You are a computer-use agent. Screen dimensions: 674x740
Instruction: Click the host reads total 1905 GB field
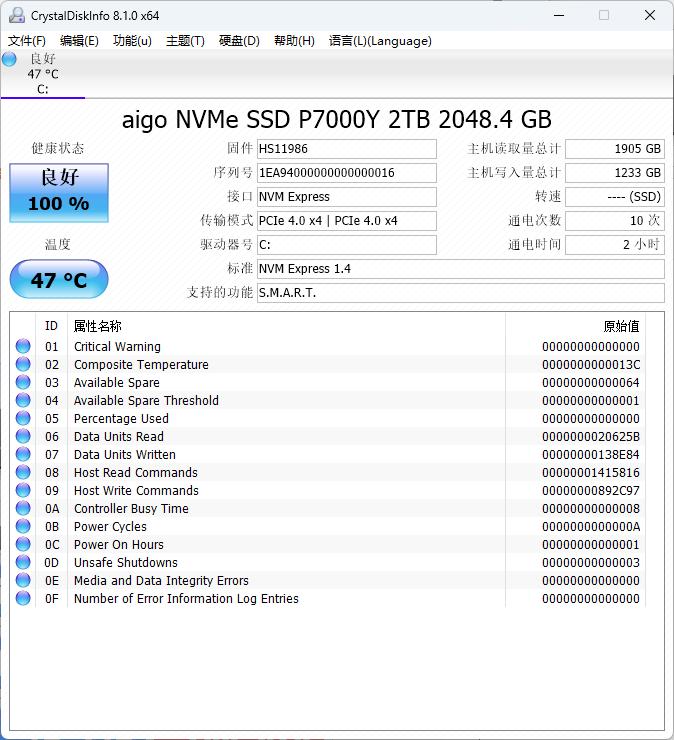click(x=615, y=149)
